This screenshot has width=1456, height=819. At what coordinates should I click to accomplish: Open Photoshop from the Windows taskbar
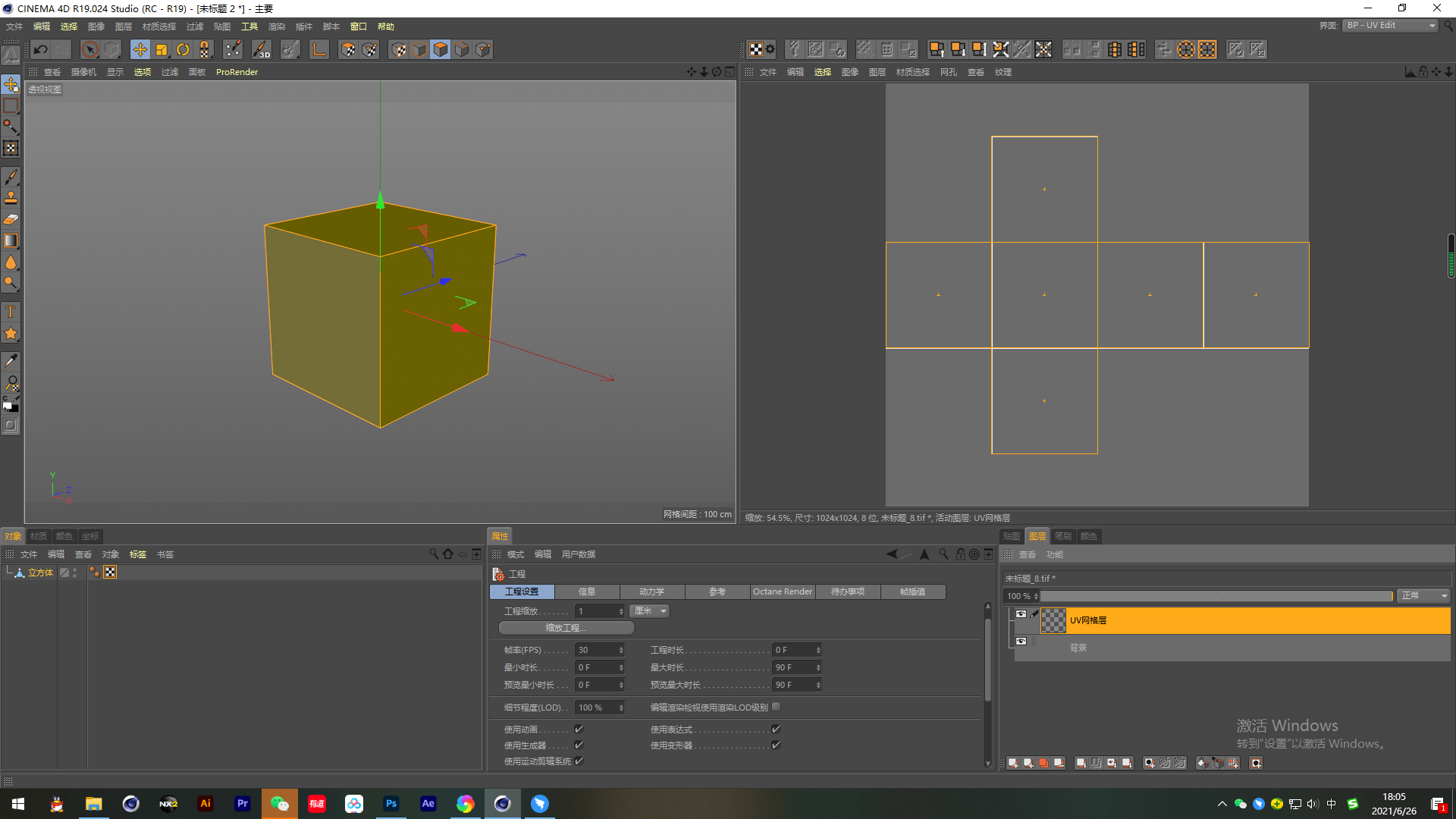click(391, 804)
